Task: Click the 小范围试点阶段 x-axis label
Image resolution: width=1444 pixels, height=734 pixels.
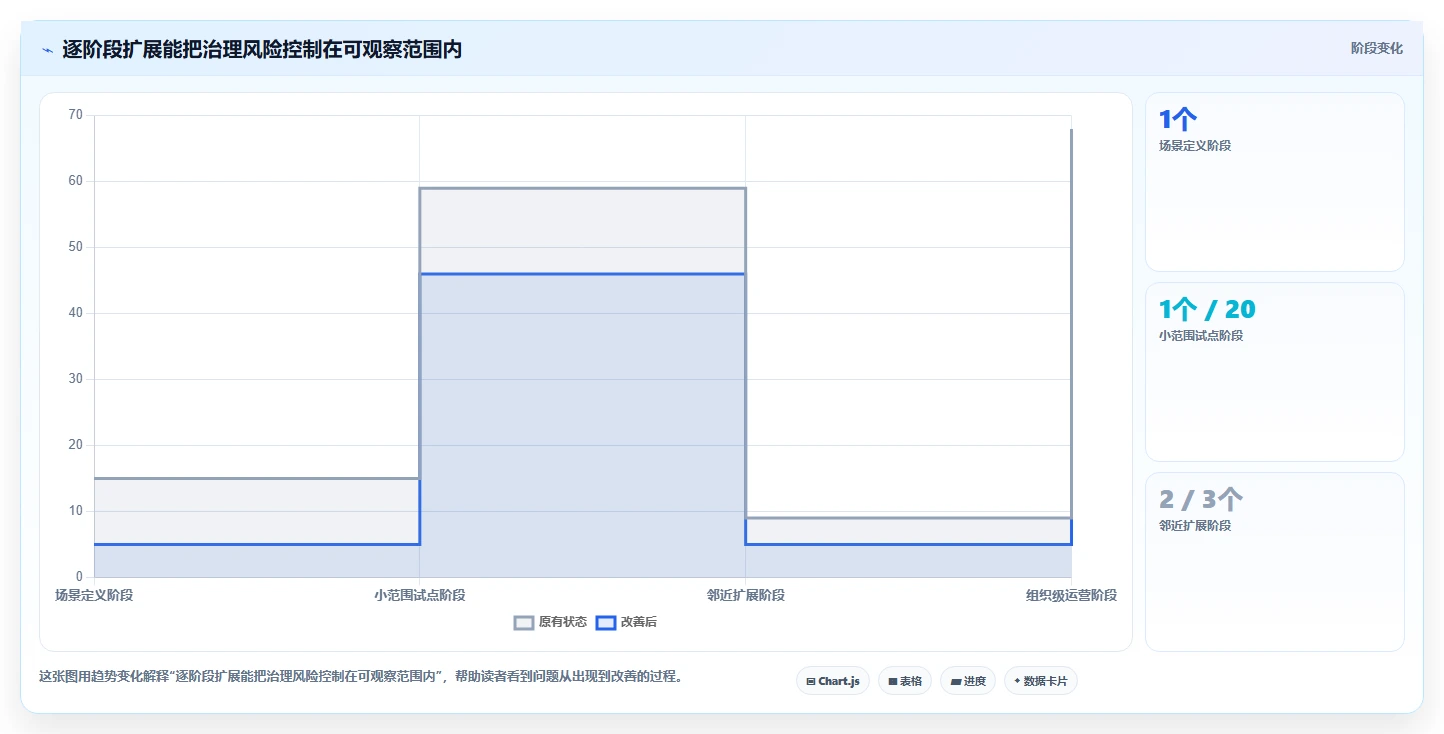Action: click(x=420, y=595)
